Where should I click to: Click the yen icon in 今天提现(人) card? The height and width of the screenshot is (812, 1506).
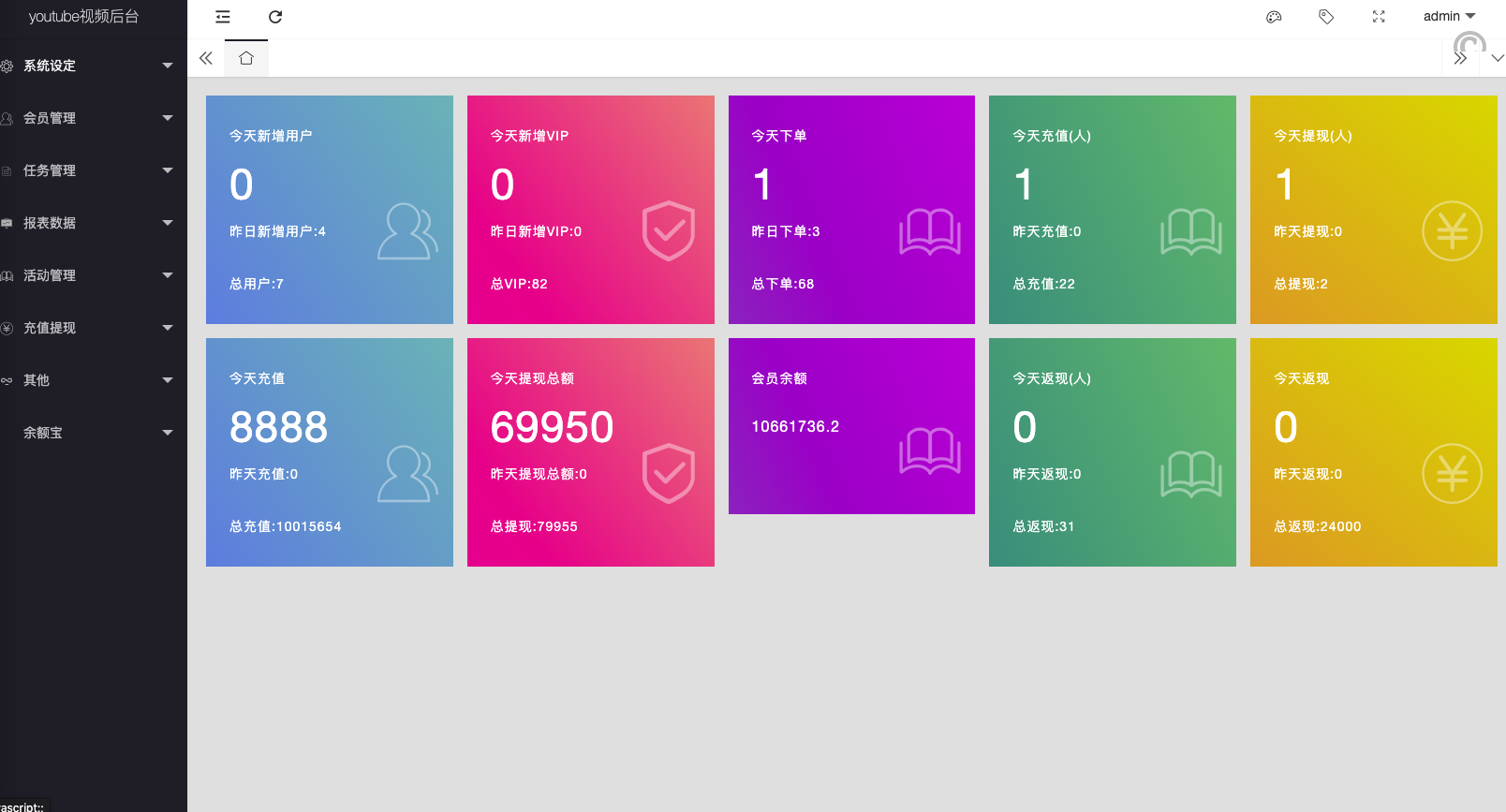1452,231
